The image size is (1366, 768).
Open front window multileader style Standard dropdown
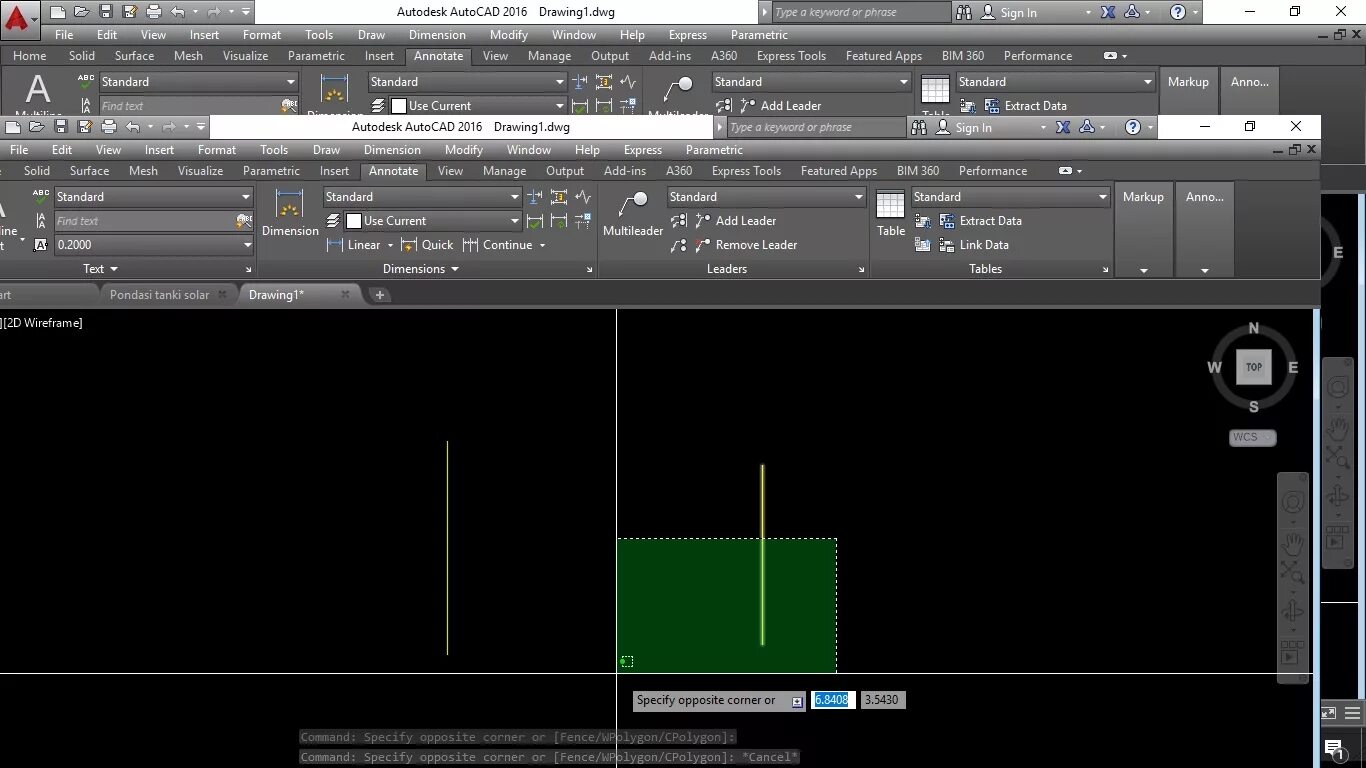(x=859, y=197)
